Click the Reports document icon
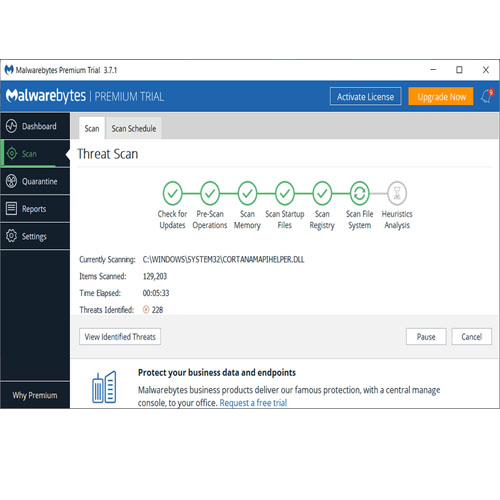Viewport: 500px width, 500px height. click(x=11, y=209)
